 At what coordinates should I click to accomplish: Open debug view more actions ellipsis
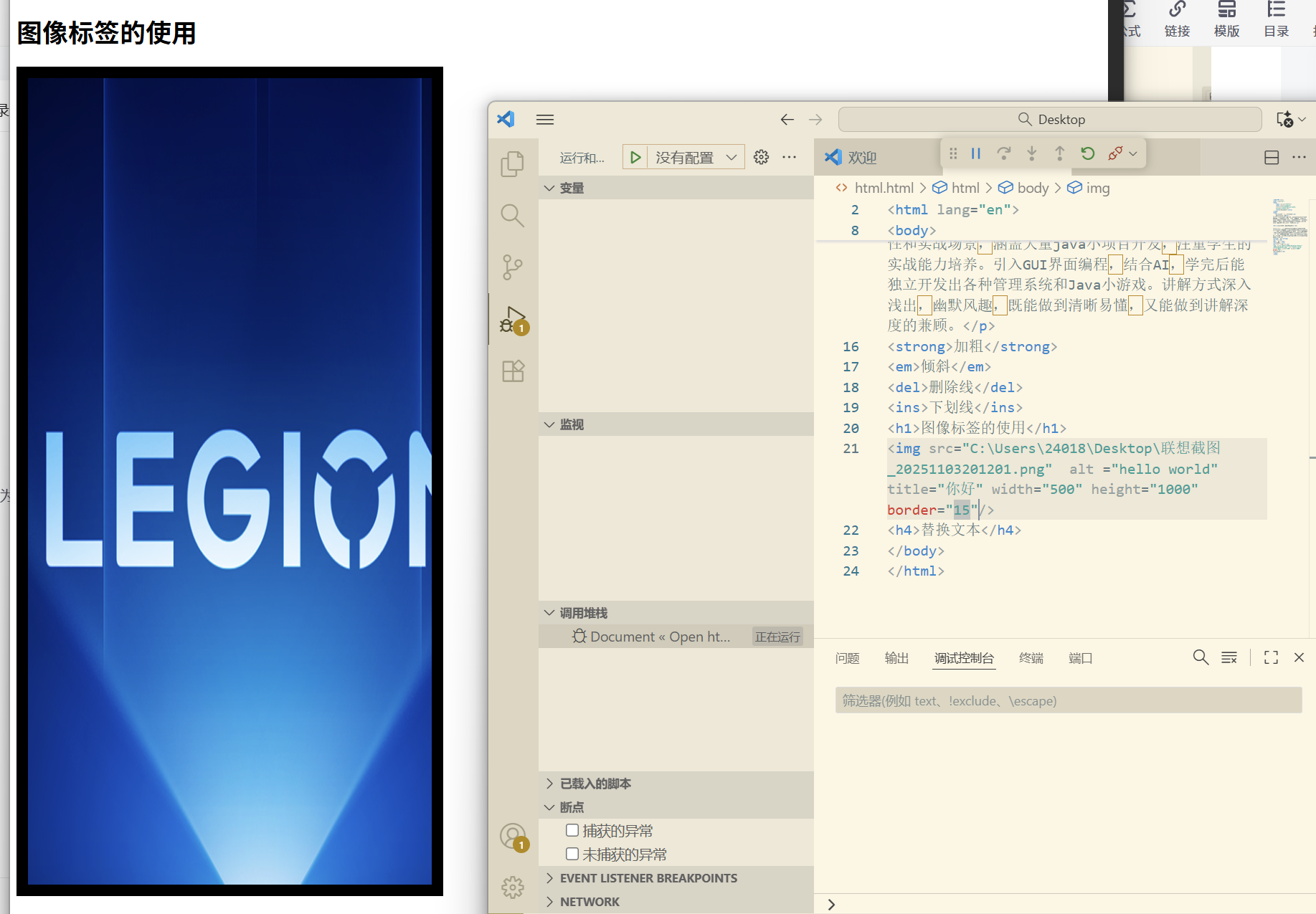[790, 157]
